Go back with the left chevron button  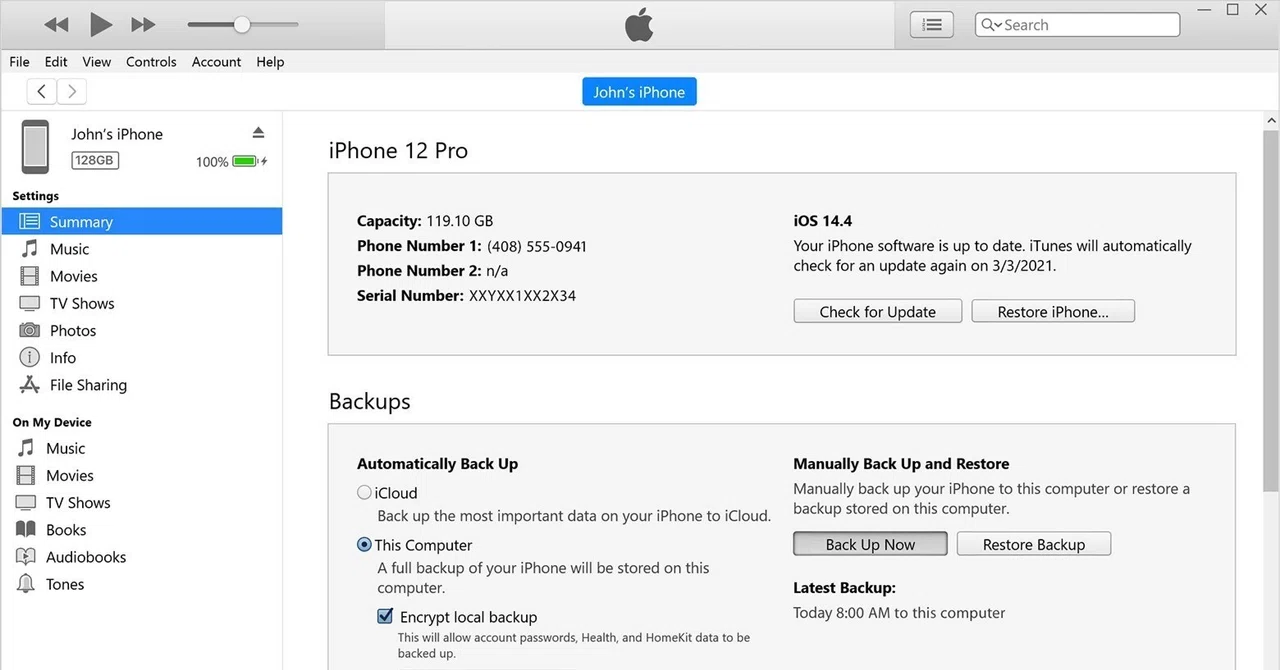click(42, 92)
